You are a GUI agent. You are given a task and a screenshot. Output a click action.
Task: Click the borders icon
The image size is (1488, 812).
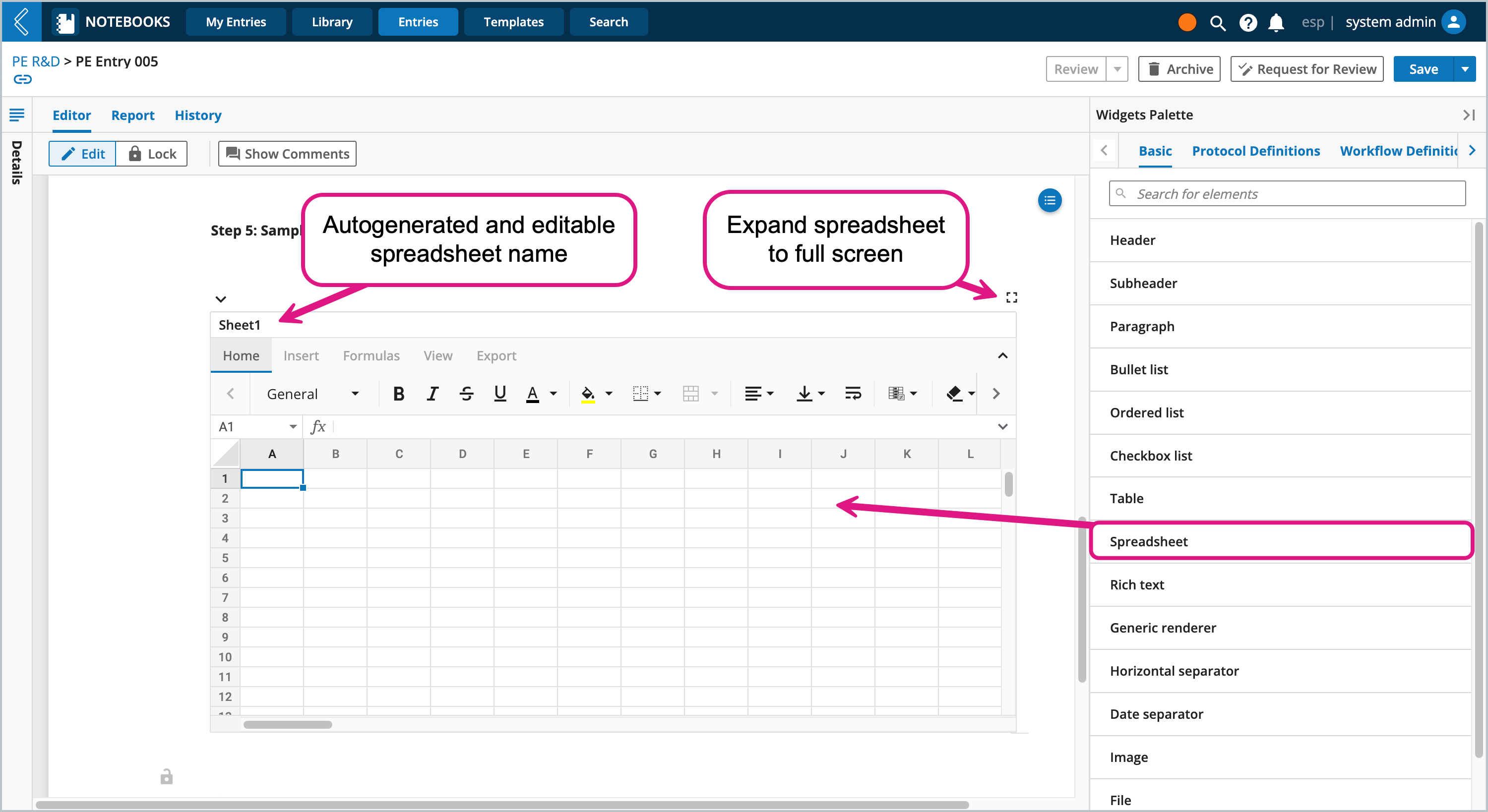(x=641, y=394)
